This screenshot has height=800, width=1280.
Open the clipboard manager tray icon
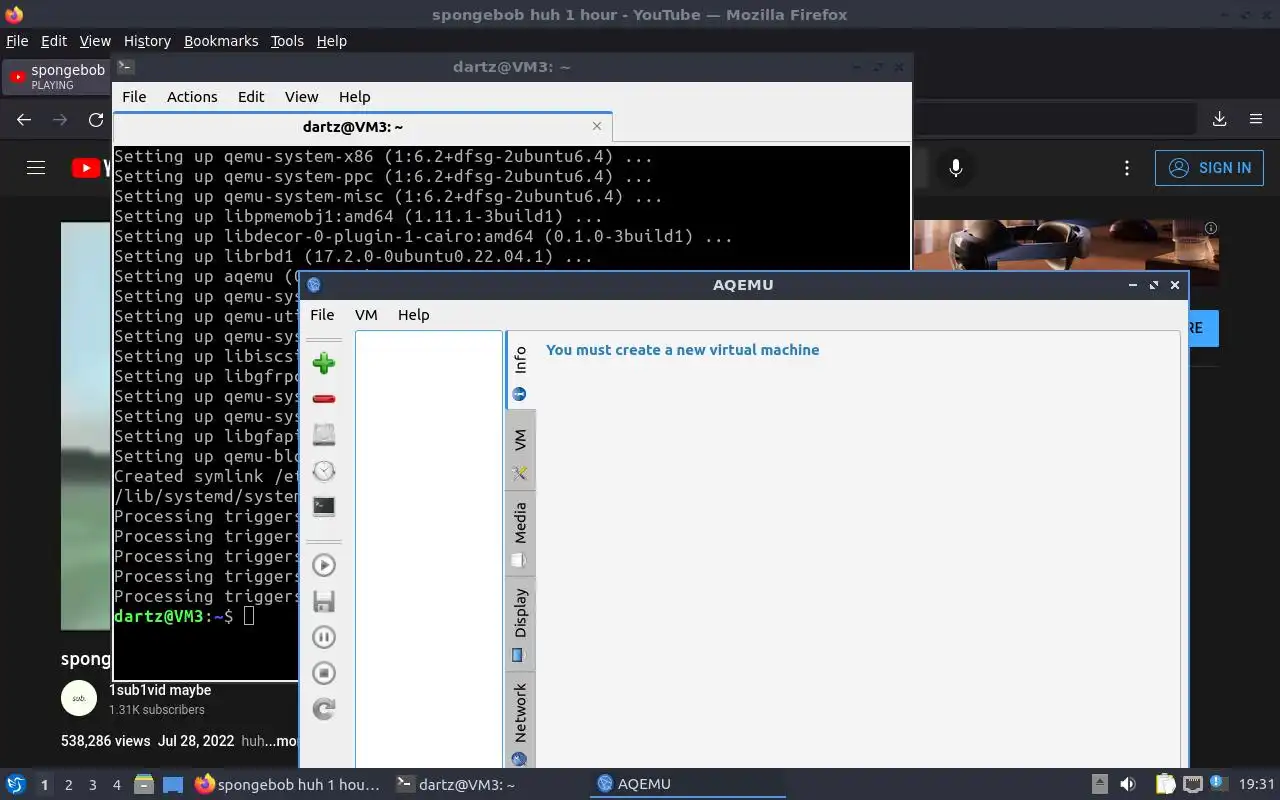click(1165, 784)
